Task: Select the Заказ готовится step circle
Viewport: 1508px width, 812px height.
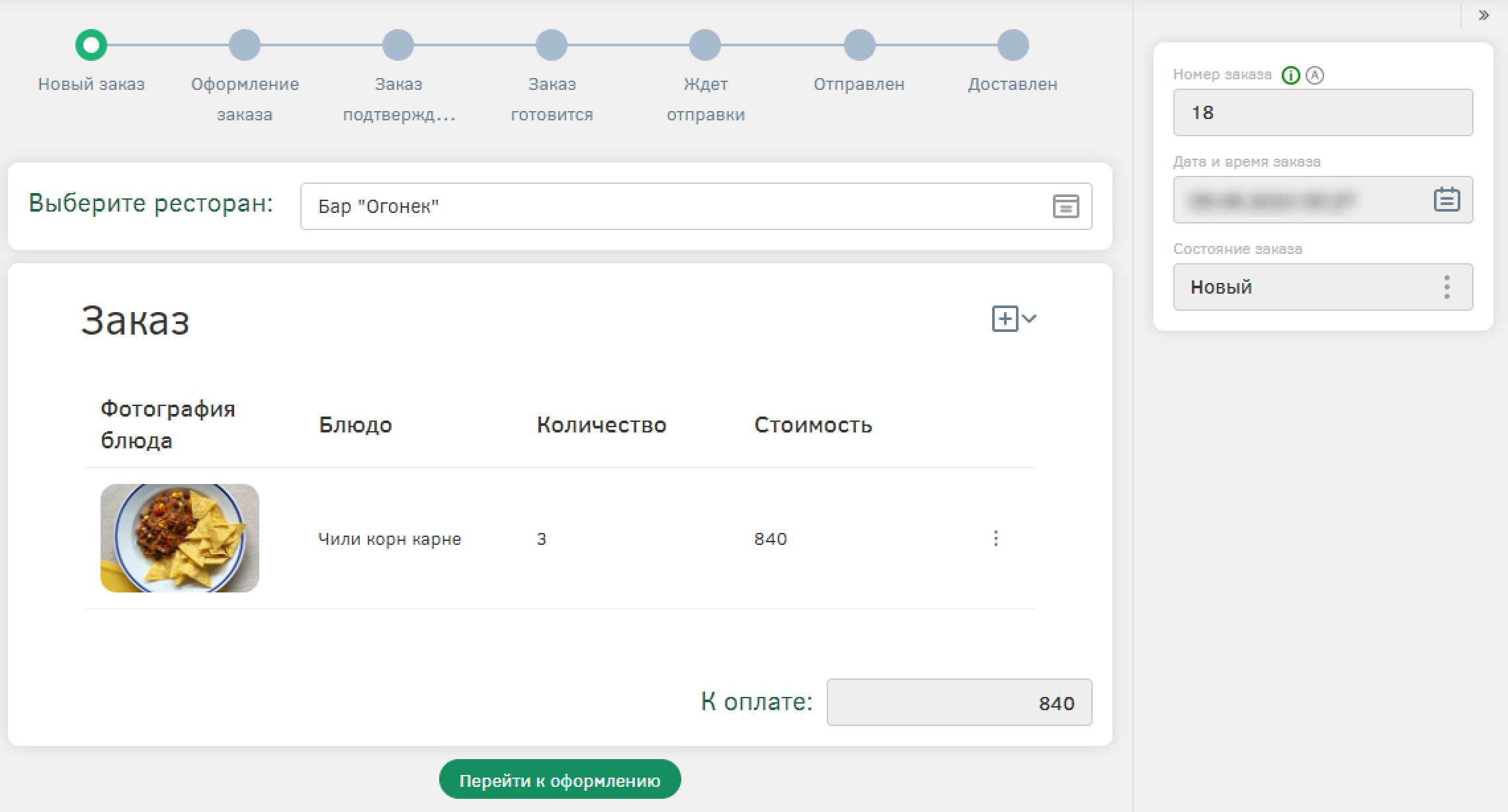Action: click(x=552, y=45)
